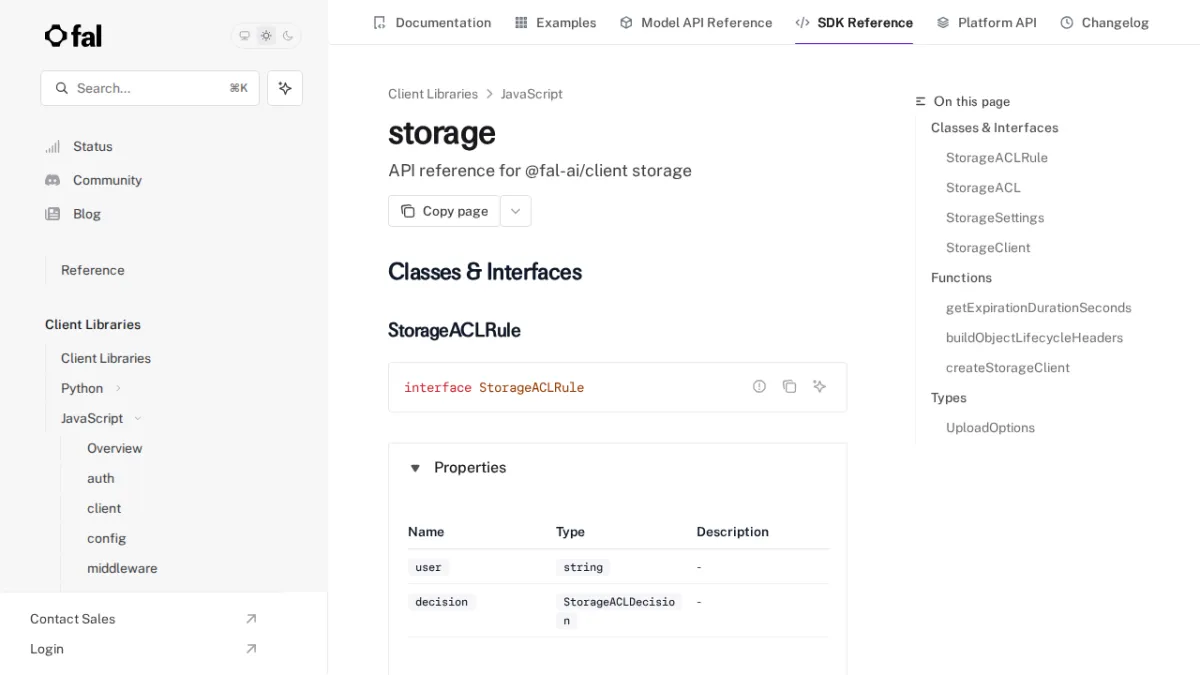Click Changelog clock icon
Viewport: 1200px width, 675px height.
[x=1067, y=22]
